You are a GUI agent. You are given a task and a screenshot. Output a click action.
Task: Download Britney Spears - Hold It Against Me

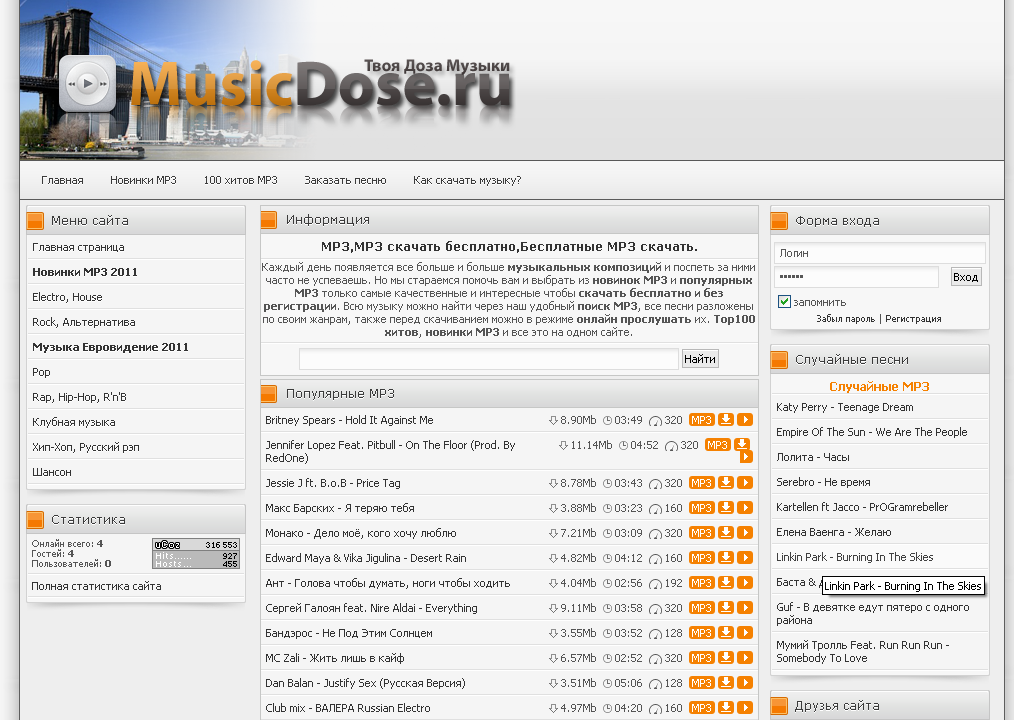point(726,420)
